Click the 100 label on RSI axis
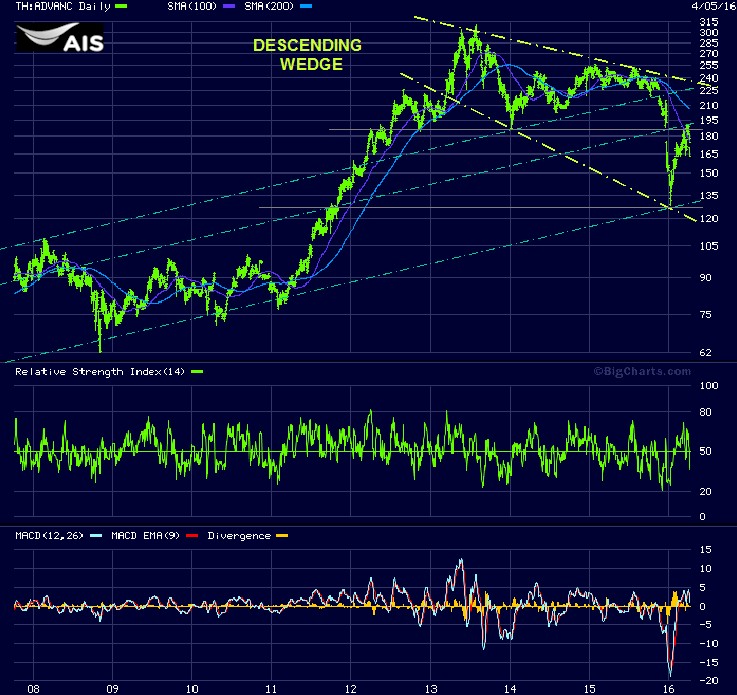The width and height of the screenshot is (737, 695). point(709,386)
